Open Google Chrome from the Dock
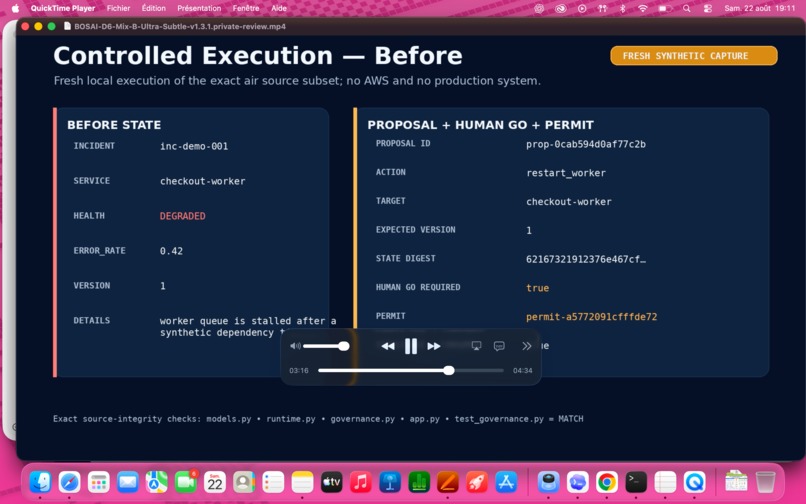Viewport: 806px width, 504px height. tap(607, 482)
